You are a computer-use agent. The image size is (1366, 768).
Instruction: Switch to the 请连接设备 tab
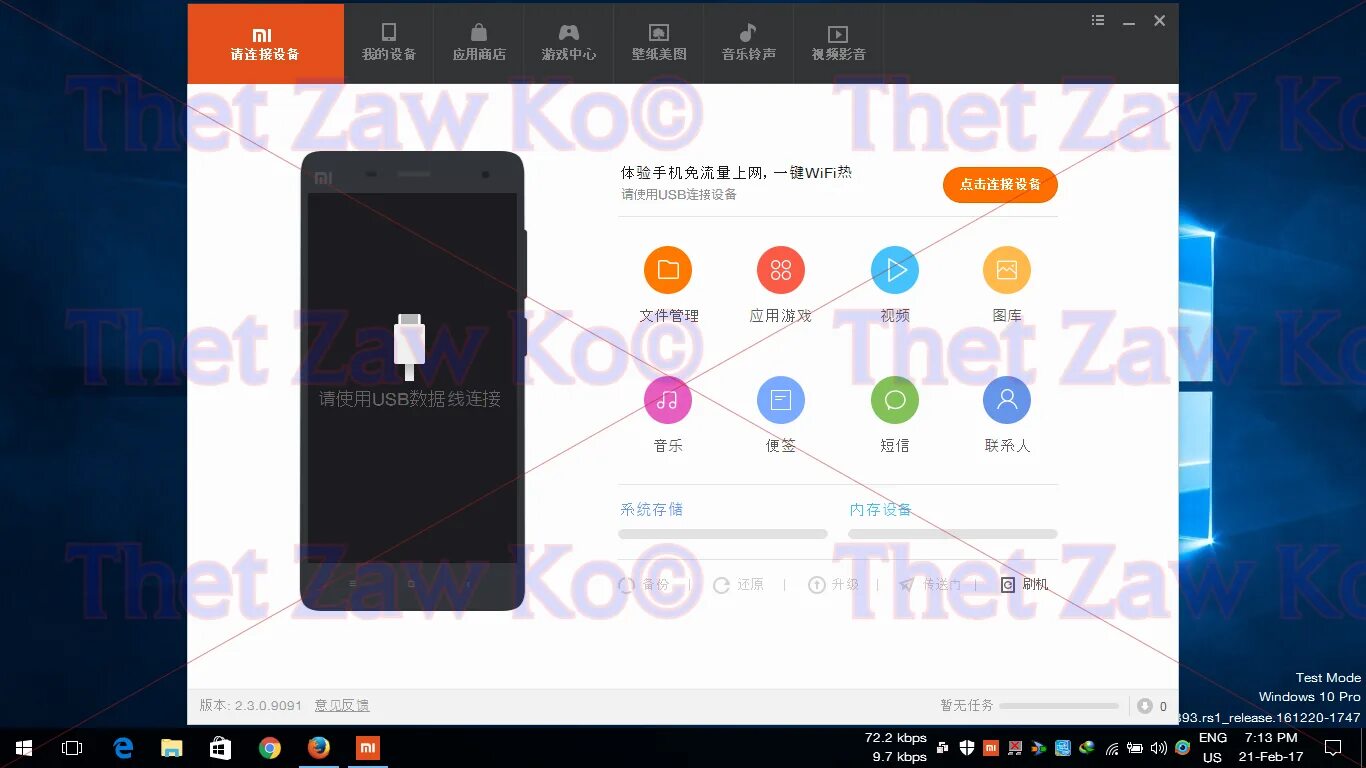click(265, 44)
